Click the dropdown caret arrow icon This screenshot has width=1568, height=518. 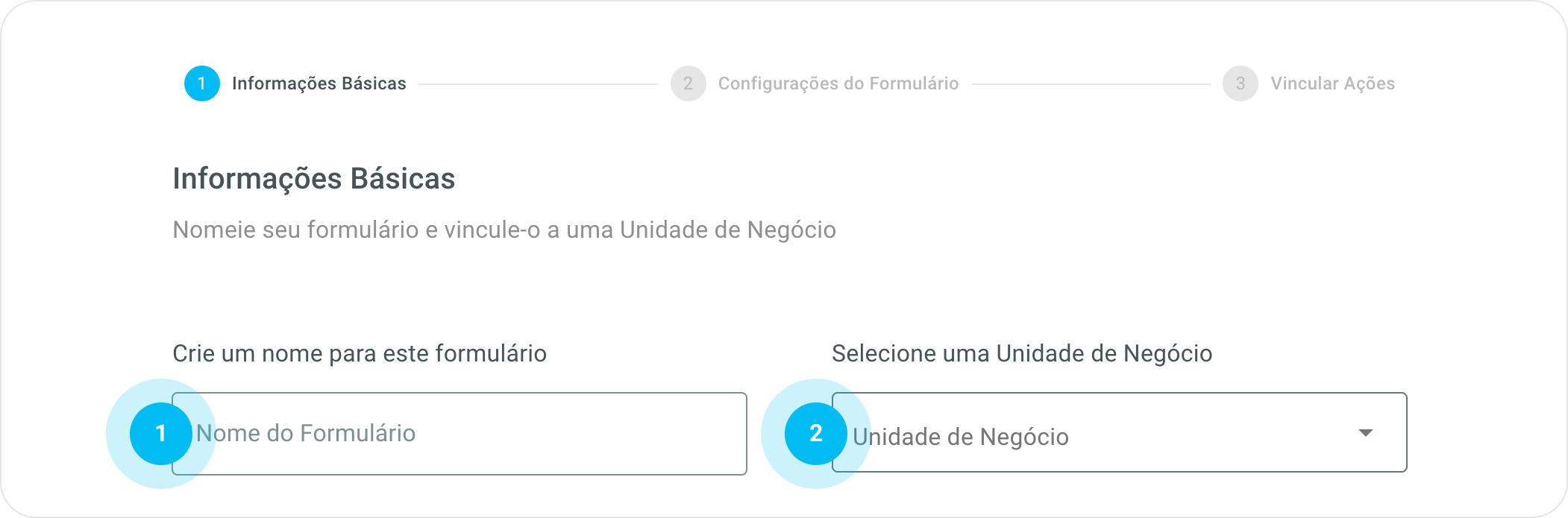point(1365,433)
